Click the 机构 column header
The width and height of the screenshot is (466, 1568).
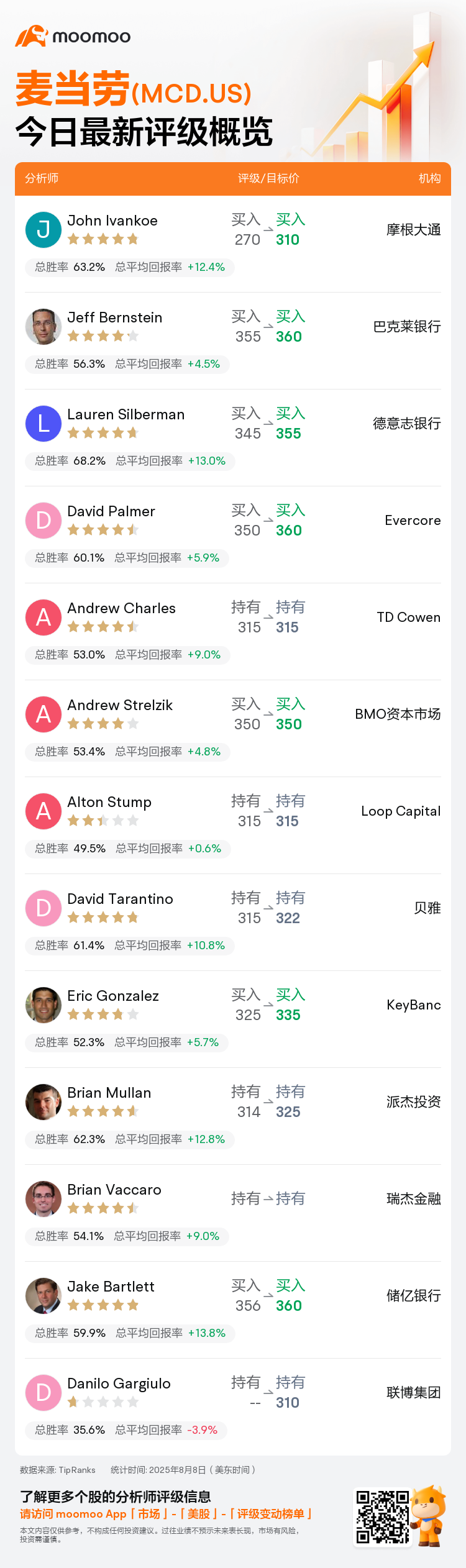[x=430, y=178]
